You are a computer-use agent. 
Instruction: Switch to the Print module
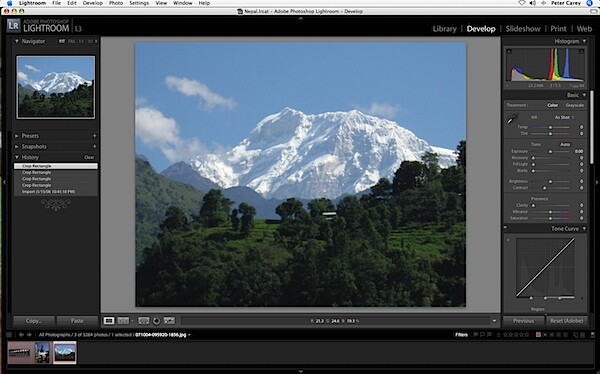point(558,29)
